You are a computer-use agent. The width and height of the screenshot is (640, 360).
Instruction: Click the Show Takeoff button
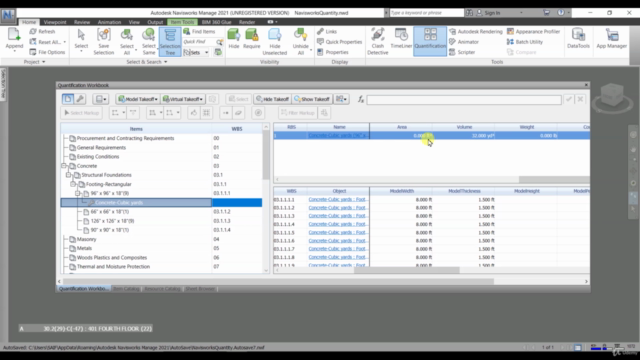312,99
